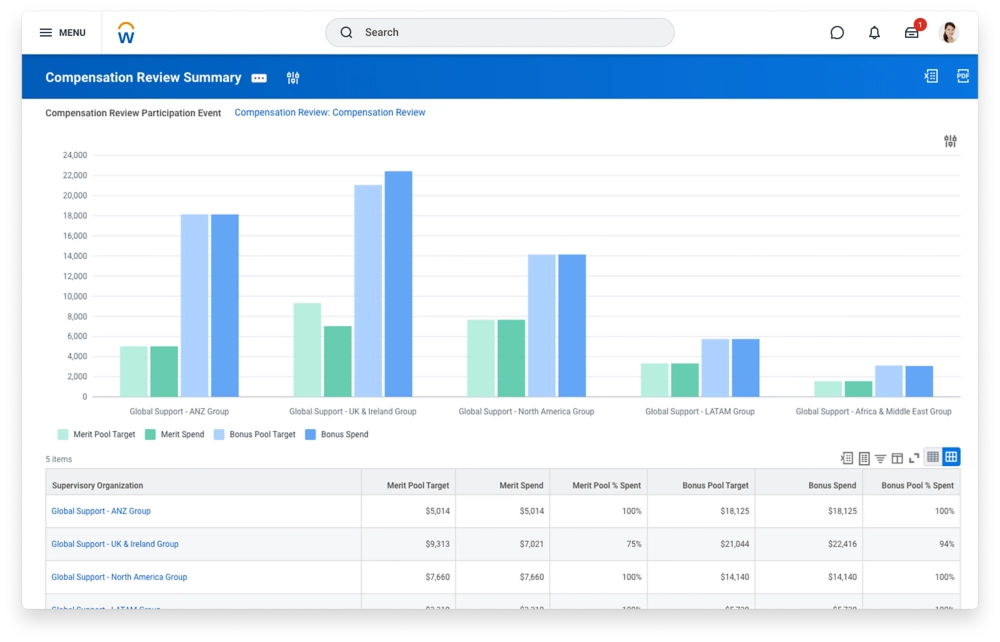
Task: Open column preferences icon in table toolbar
Action: pyautogui.click(x=897, y=458)
